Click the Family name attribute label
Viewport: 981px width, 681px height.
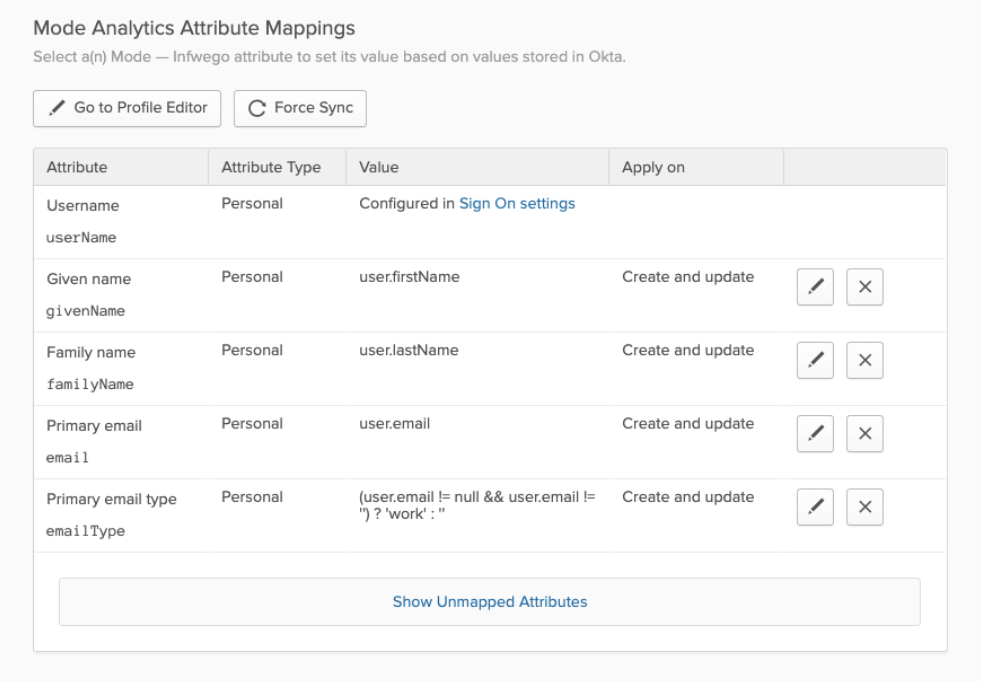[x=91, y=352]
